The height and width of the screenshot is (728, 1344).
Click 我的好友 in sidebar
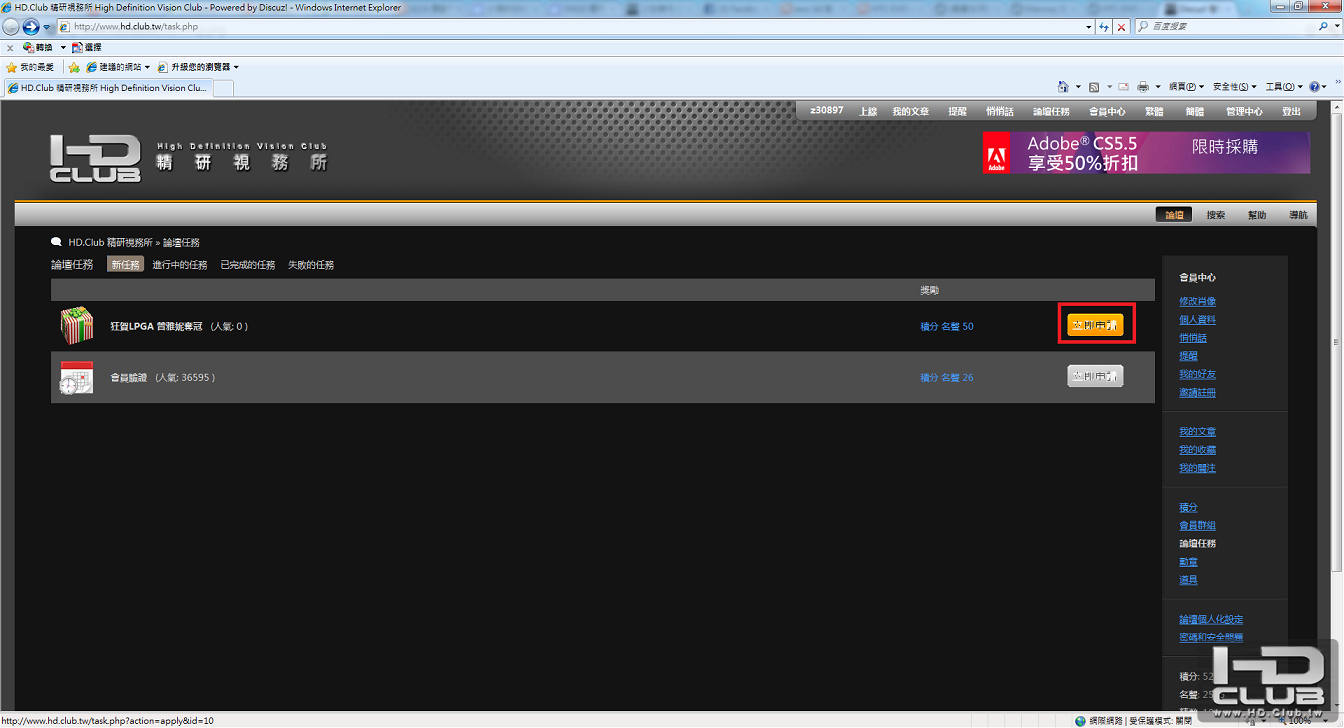tap(1197, 374)
